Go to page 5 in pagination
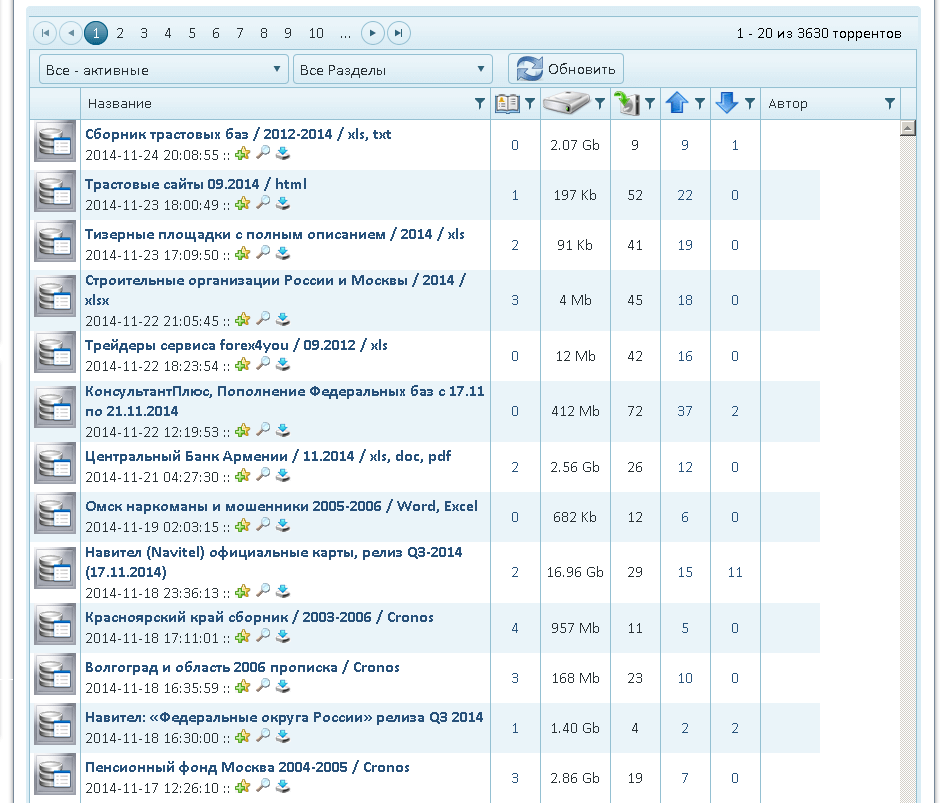The height and width of the screenshot is (803, 943). click(x=192, y=33)
